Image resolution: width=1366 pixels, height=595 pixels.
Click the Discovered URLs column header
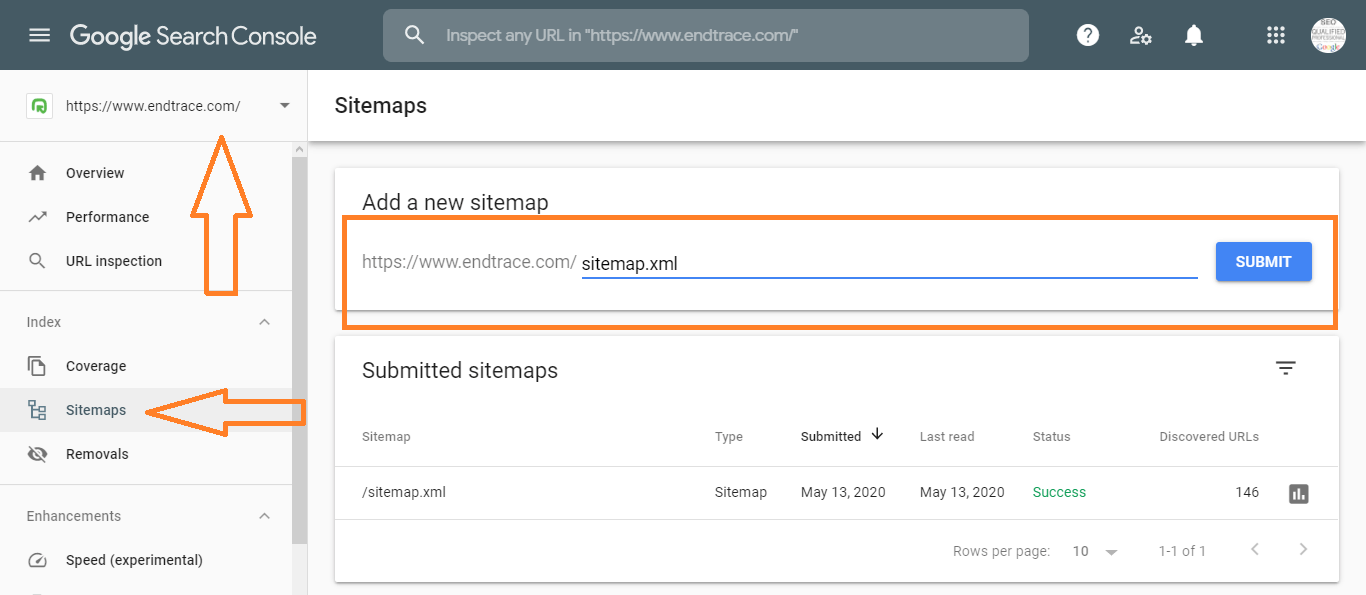1209,436
